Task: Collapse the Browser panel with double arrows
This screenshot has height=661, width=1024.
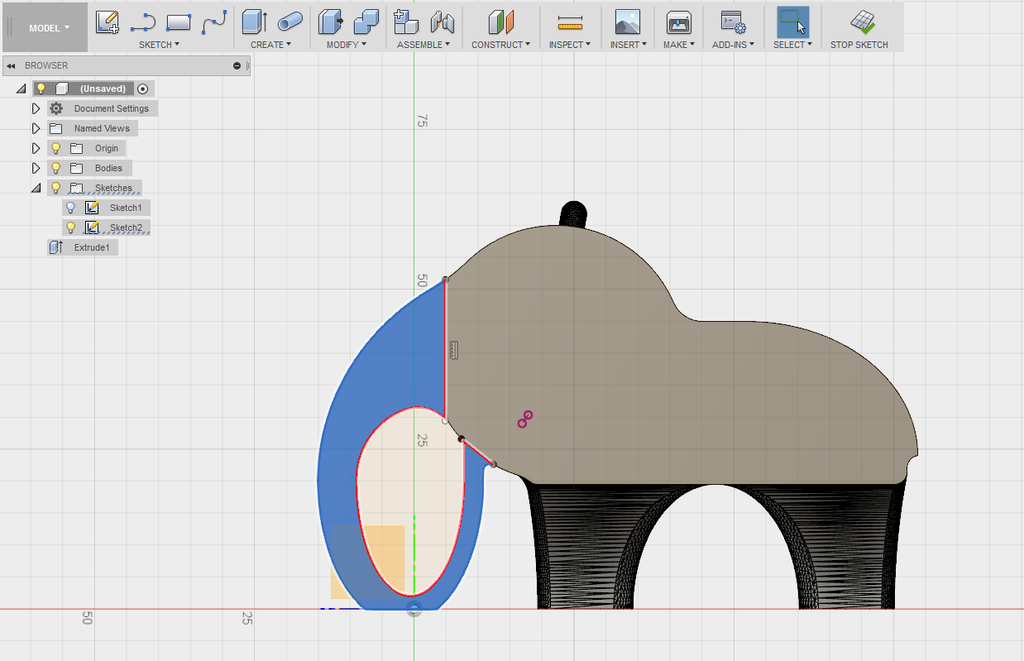Action: [10, 66]
